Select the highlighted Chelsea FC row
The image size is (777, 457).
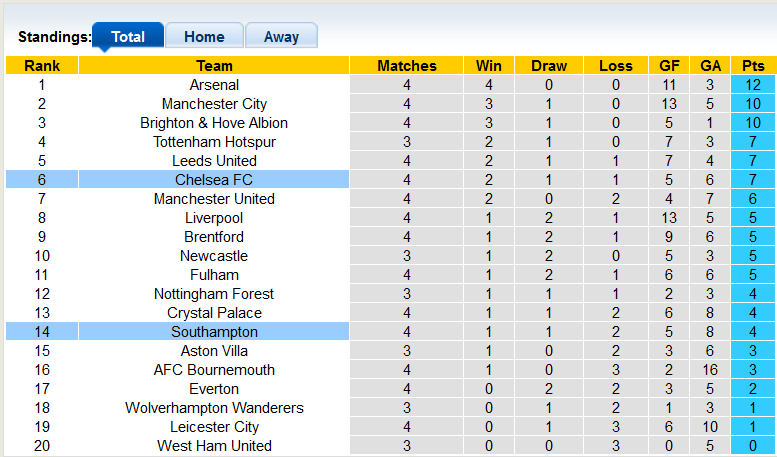coord(214,180)
